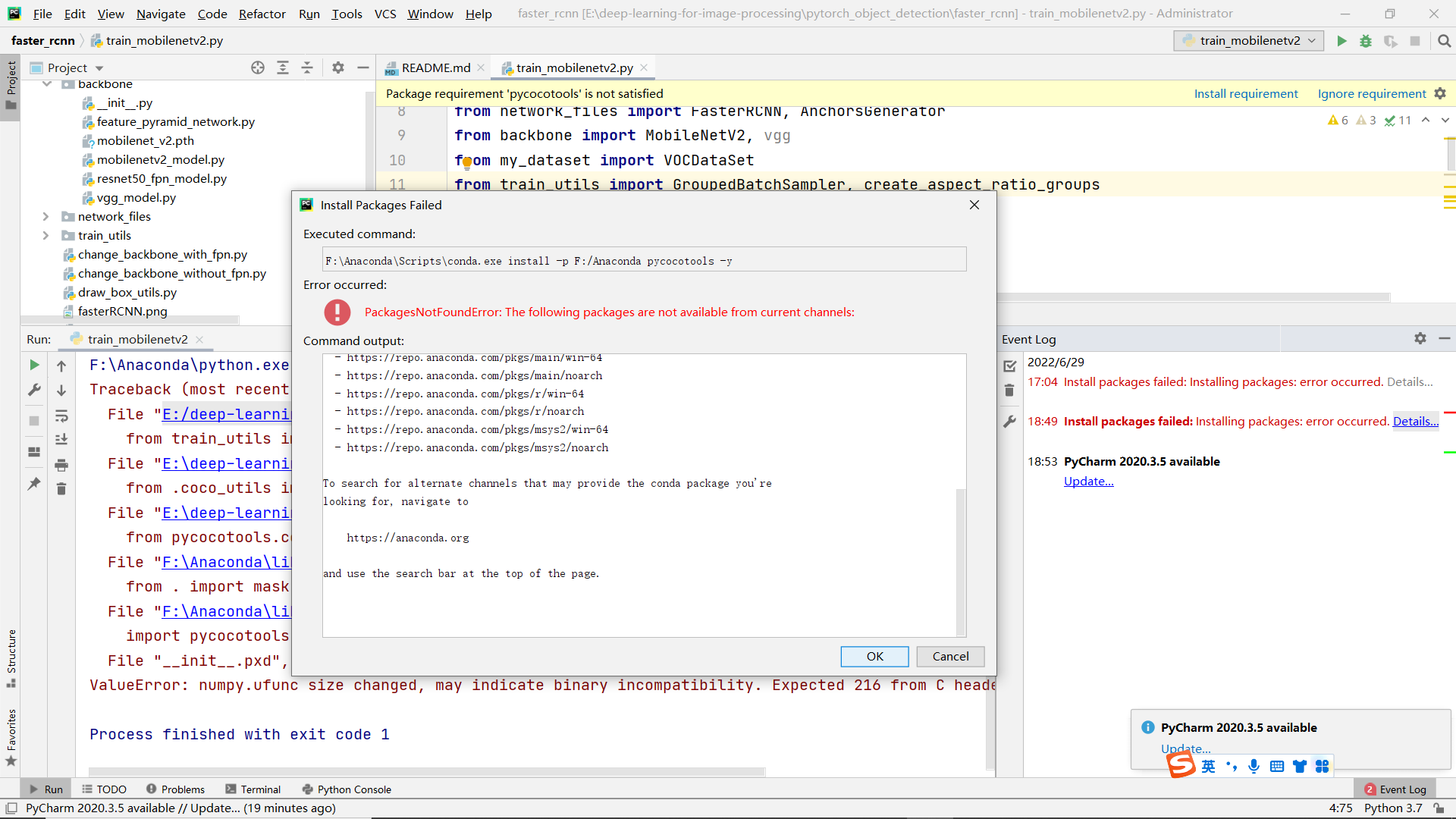
Task: Expand the network_files folder
Action: click(45, 216)
